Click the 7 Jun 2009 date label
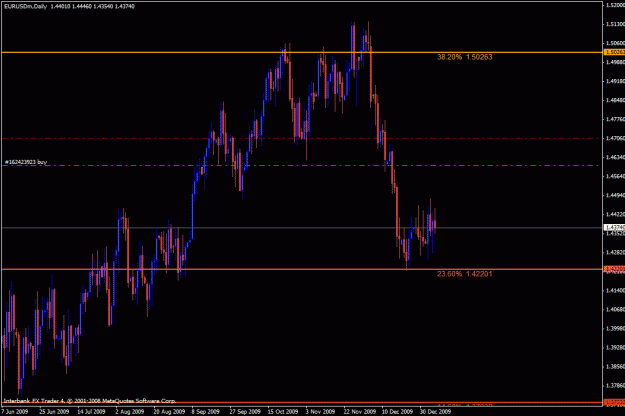 15,411
